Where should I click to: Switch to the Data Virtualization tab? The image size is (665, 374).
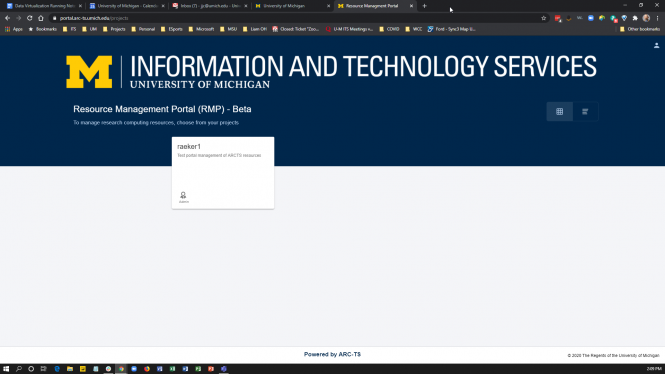coord(44,6)
